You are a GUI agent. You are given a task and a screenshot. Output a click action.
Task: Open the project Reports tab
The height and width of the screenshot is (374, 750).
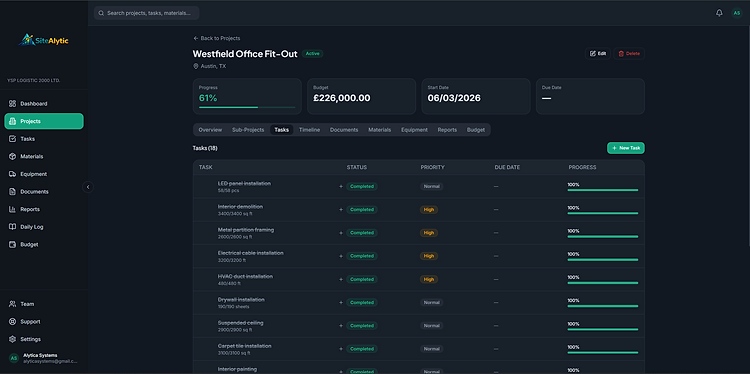tap(447, 130)
